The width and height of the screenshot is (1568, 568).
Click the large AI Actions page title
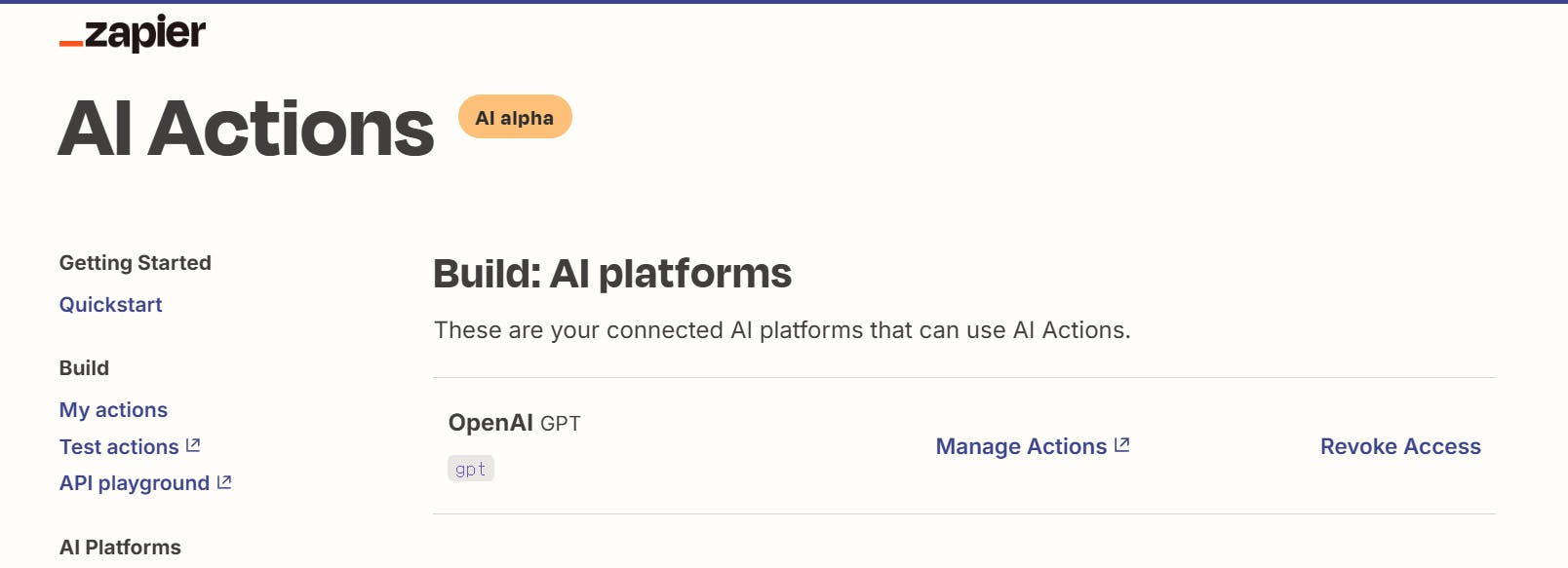[x=246, y=130]
